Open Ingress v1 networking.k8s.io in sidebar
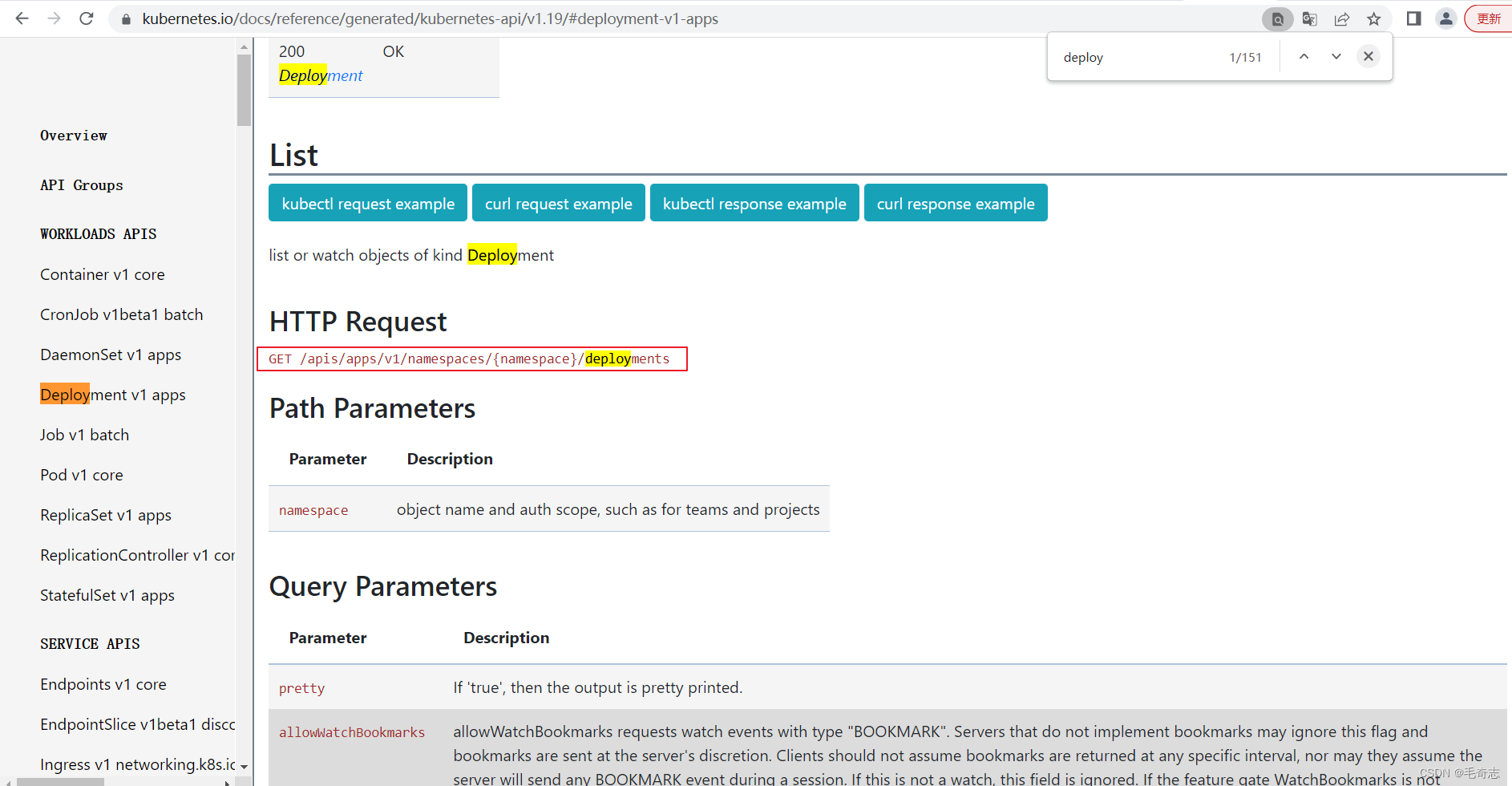1512x786 pixels. coord(137,764)
